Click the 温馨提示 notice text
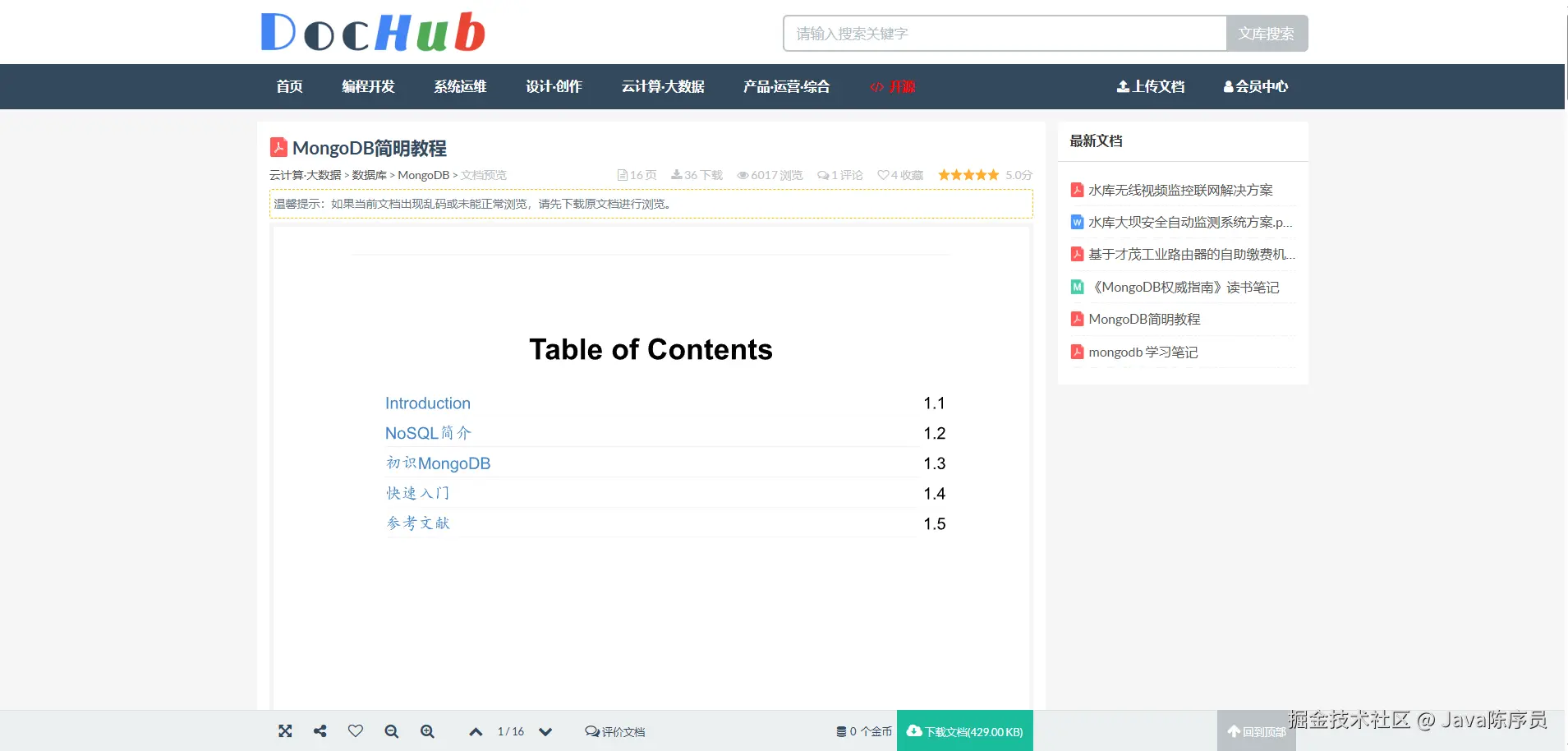This screenshot has width=1568, height=751. coord(472,204)
